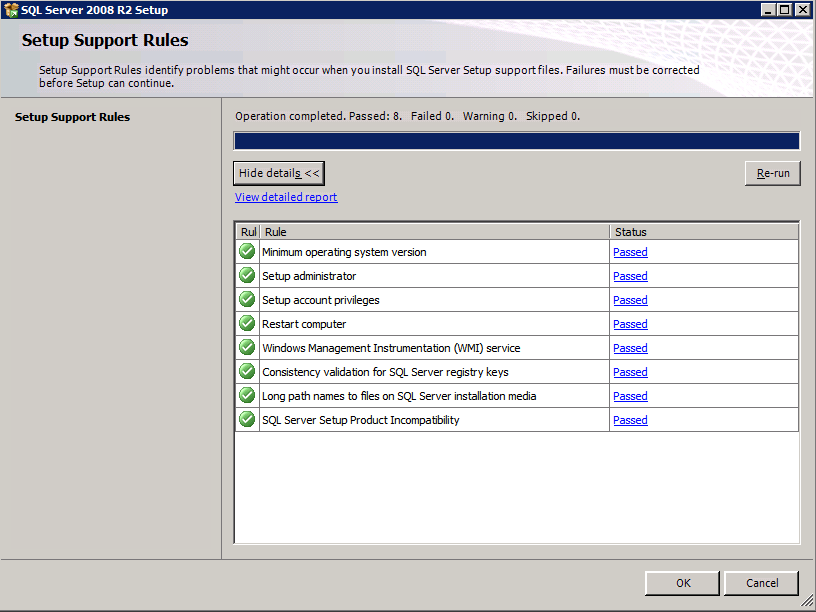The image size is (816, 612).
Task: Click the green check icon for Long path names rule
Action: click(x=247, y=395)
